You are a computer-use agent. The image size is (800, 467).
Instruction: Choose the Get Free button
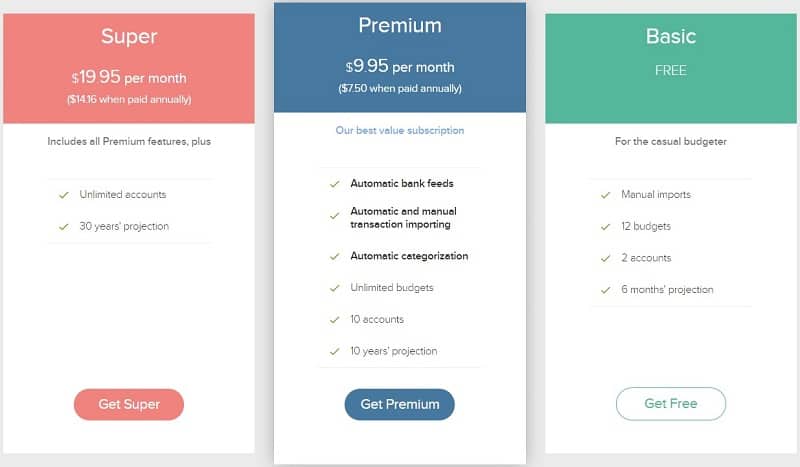coord(670,403)
